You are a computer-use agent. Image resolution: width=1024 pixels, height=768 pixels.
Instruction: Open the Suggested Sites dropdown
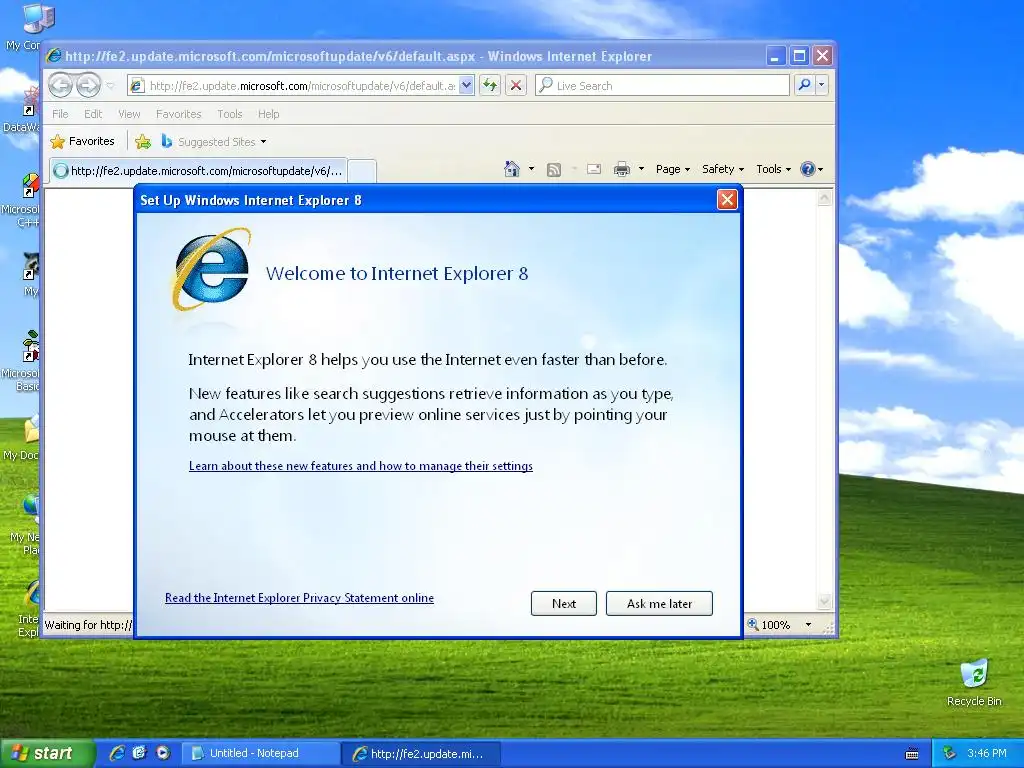pos(214,141)
